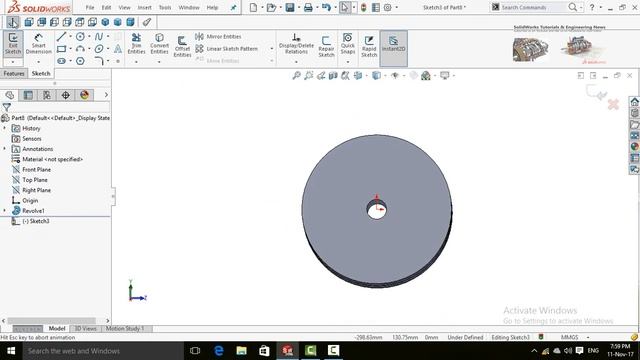Open the Help menu
The image size is (640, 360).
tap(212, 7)
